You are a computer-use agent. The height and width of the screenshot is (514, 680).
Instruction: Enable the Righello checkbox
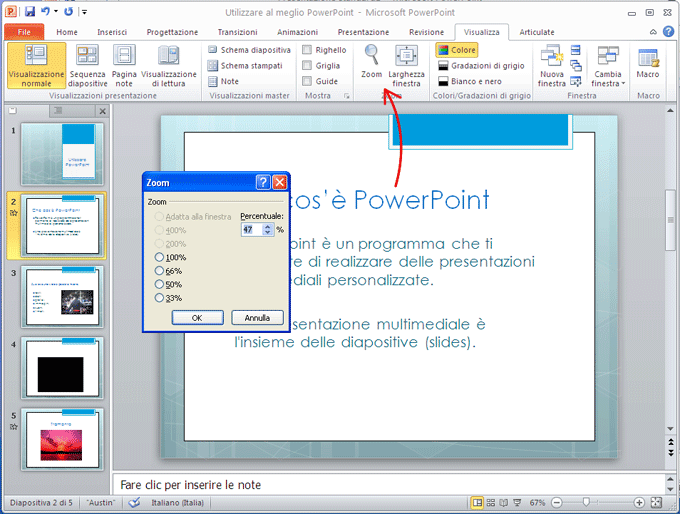coord(307,50)
